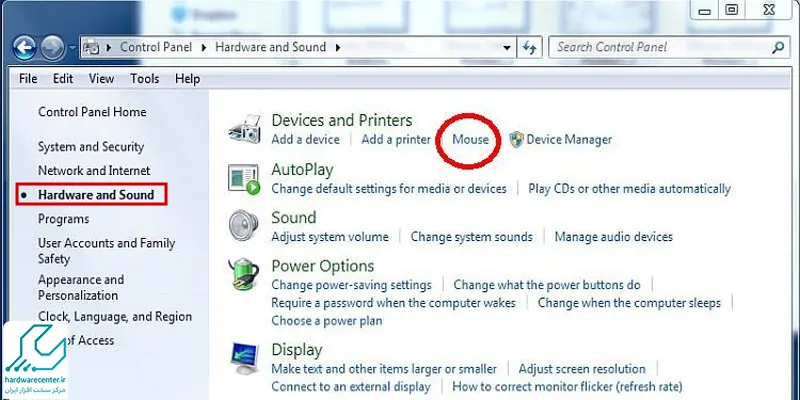Click Play CDs or other media automatically
The height and width of the screenshot is (400, 800).
click(630, 189)
